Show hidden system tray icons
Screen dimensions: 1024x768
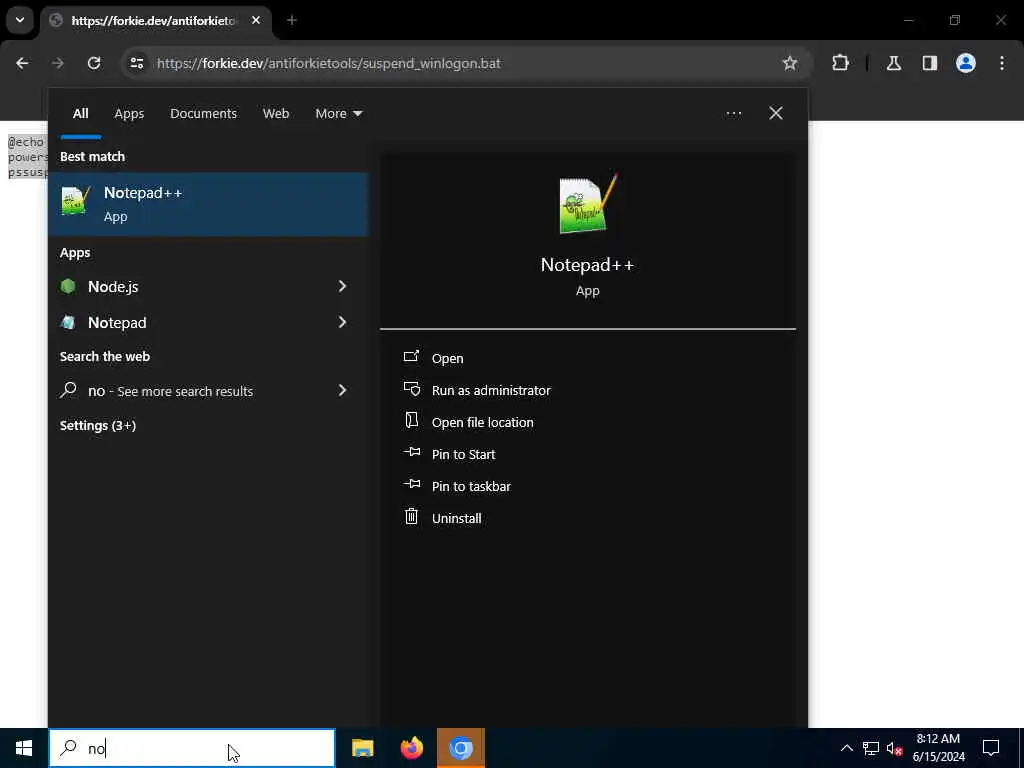click(x=846, y=748)
